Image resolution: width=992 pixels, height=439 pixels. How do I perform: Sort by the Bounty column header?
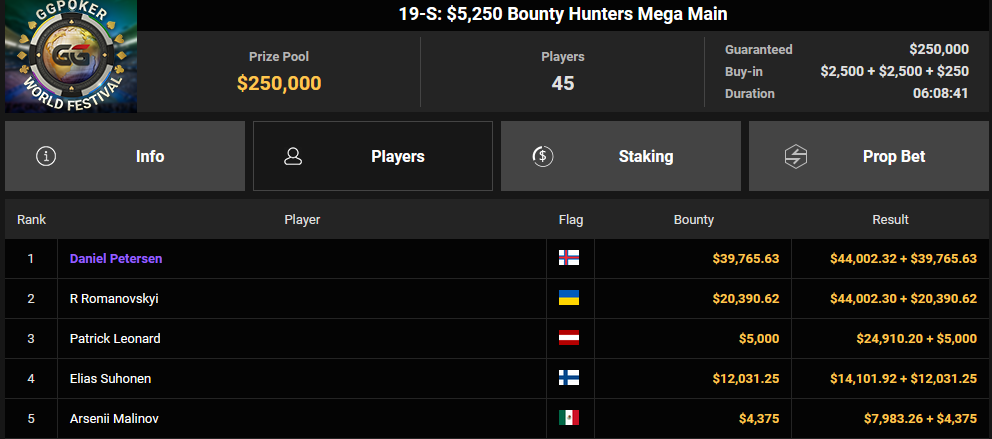point(693,220)
